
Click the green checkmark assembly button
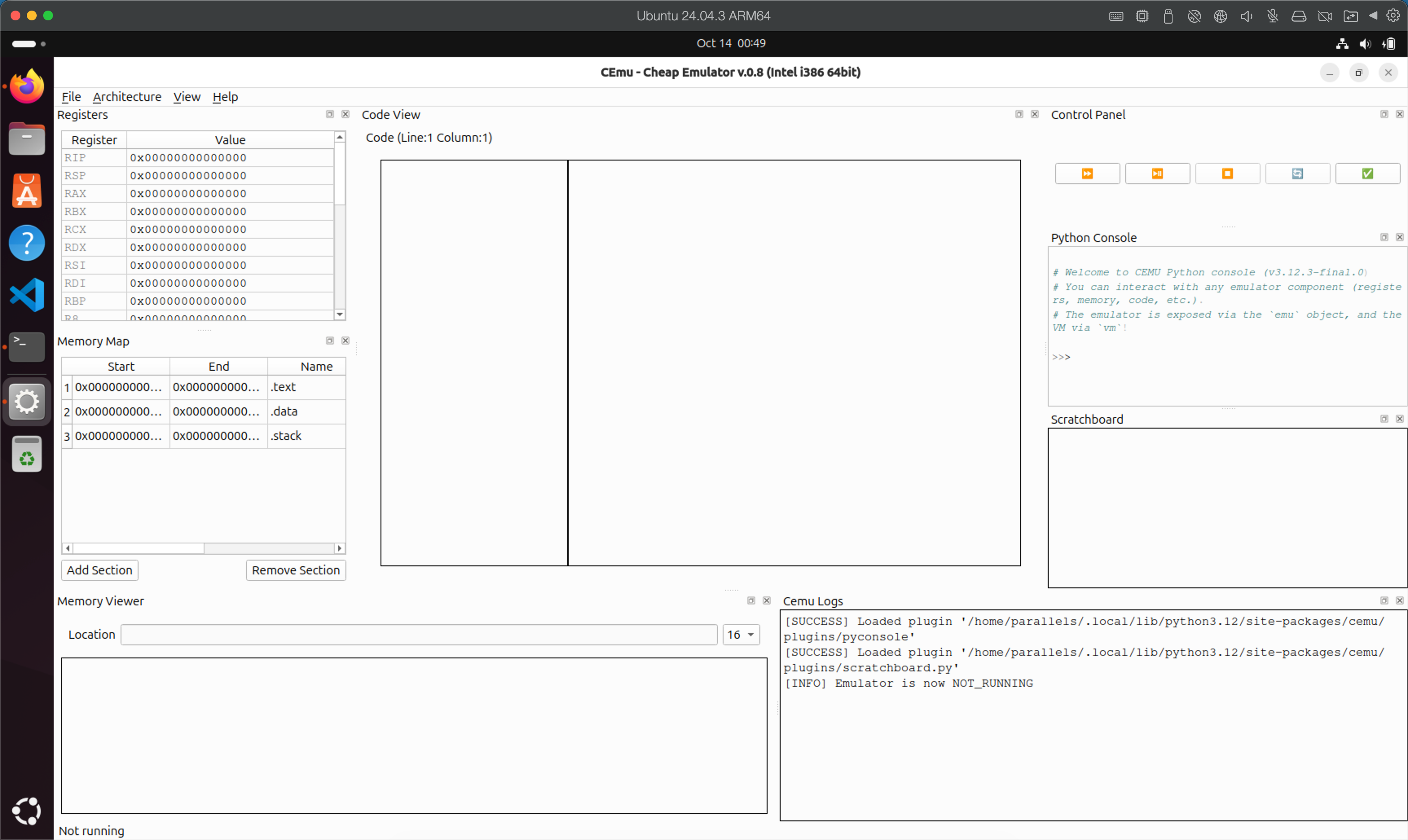point(1367,174)
